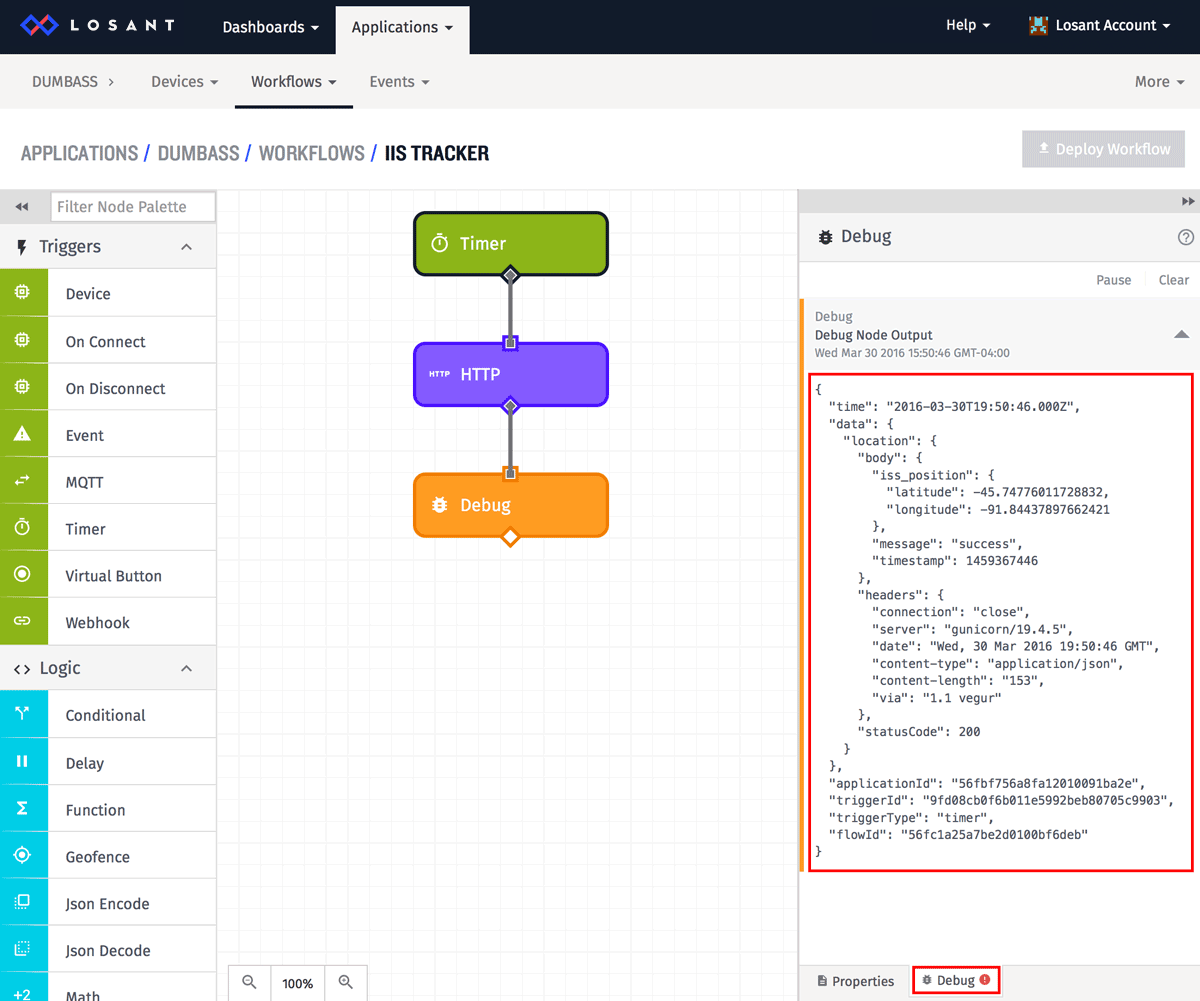Click the Deploy Workflow button
Screen dimensions: 1200x1001
[1104, 149]
